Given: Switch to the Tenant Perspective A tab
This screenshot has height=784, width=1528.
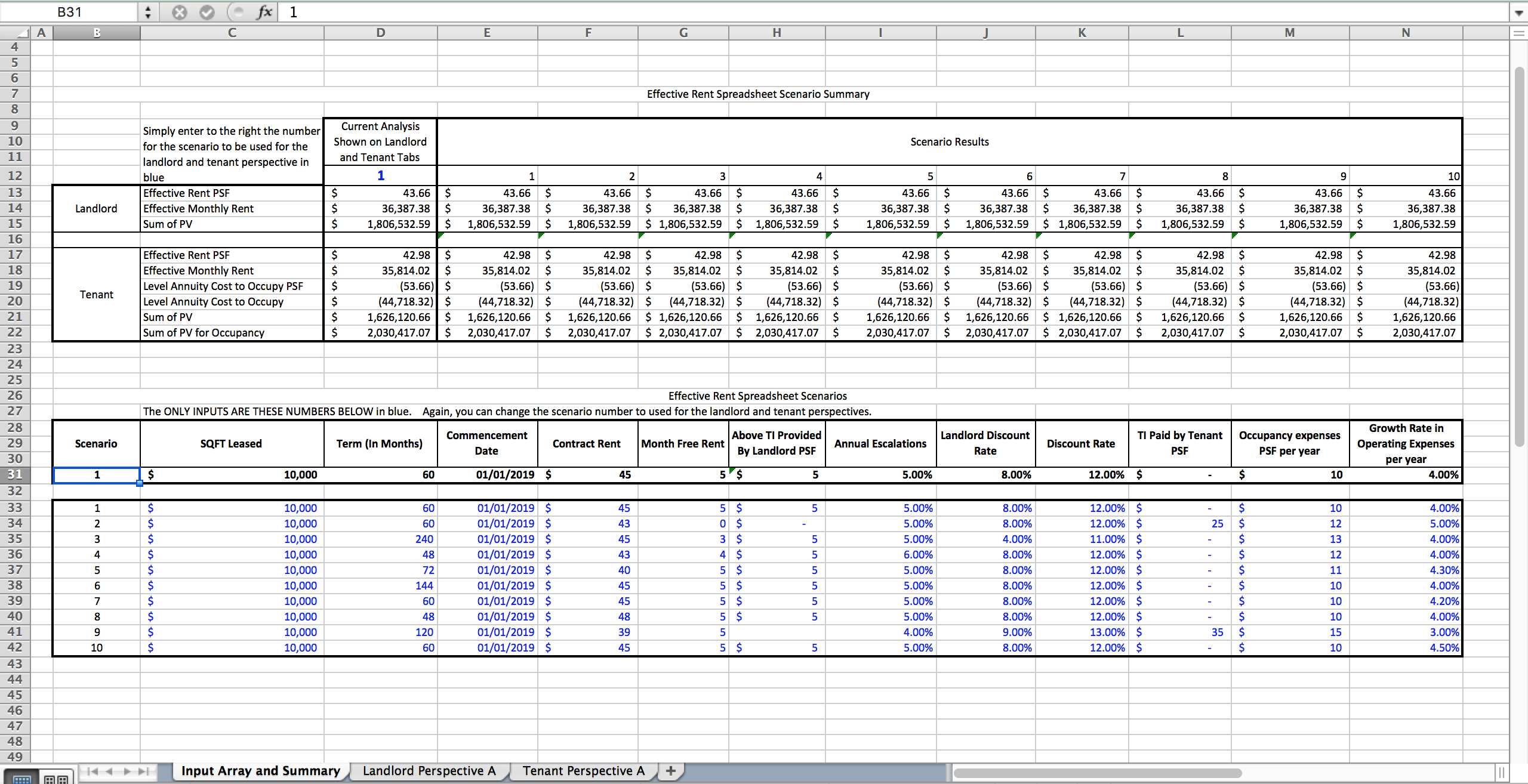Looking at the screenshot, I should pyautogui.click(x=583, y=771).
